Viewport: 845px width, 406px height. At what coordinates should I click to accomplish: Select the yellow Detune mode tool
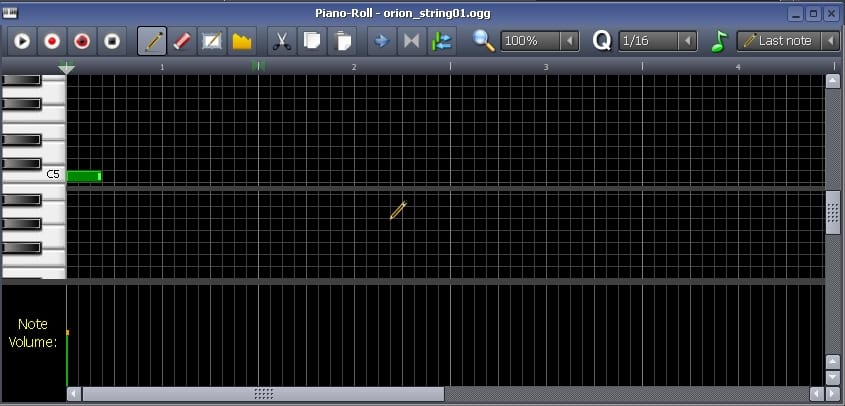coord(242,41)
